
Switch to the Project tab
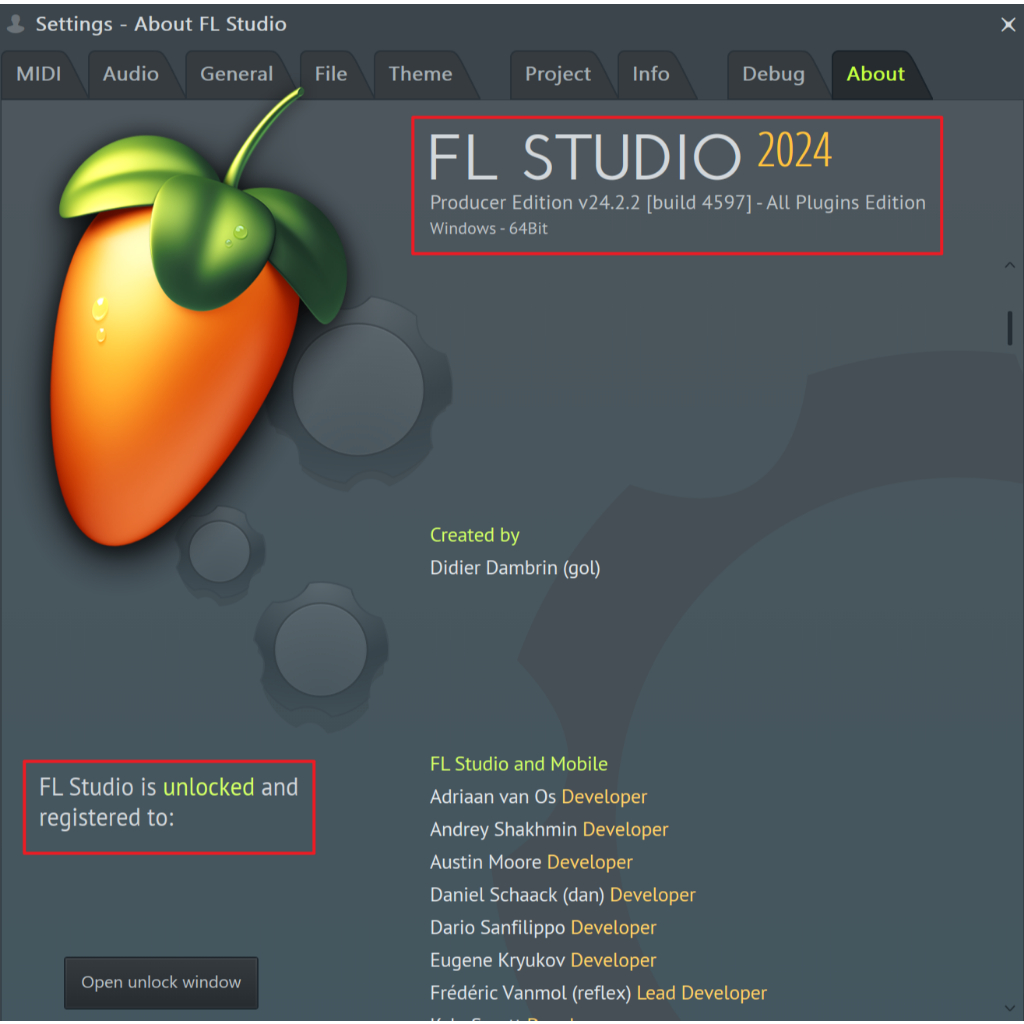558,75
